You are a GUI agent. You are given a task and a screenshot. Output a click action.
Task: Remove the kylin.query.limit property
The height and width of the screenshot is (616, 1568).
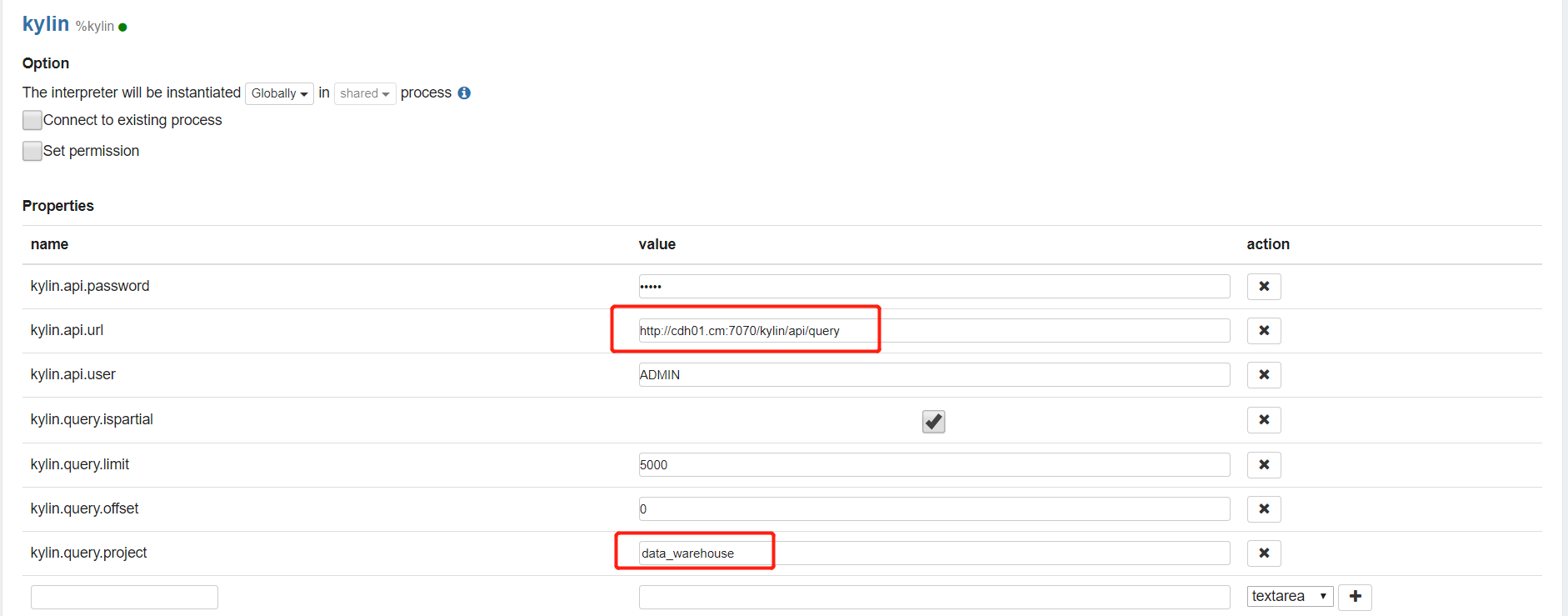pyautogui.click(x=1264, y=465)
